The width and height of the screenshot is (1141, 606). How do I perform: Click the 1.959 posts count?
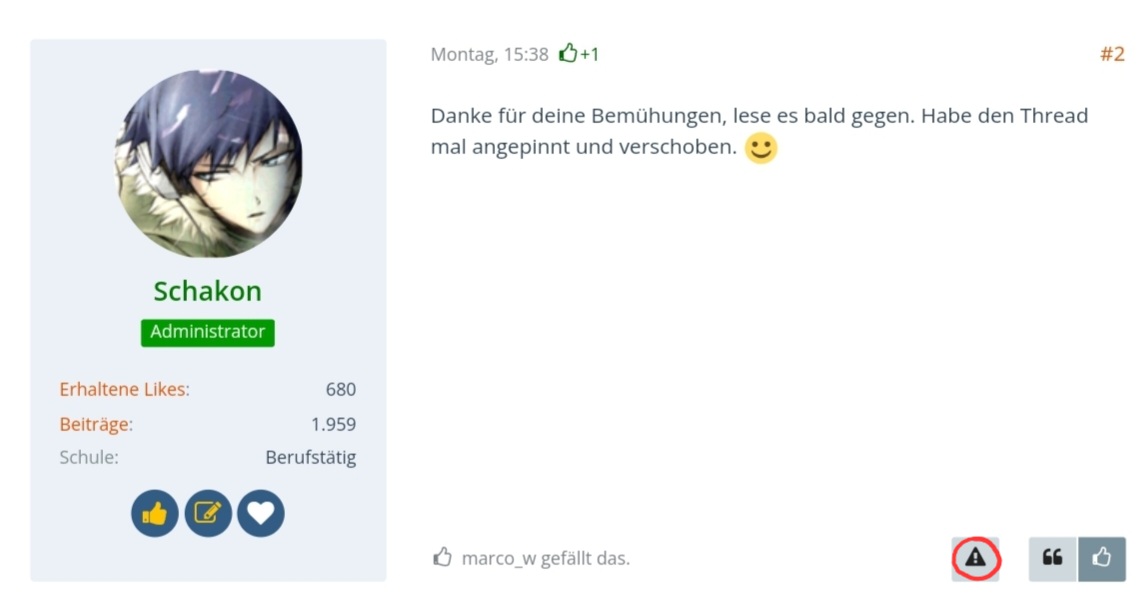(x=333, y=424)
